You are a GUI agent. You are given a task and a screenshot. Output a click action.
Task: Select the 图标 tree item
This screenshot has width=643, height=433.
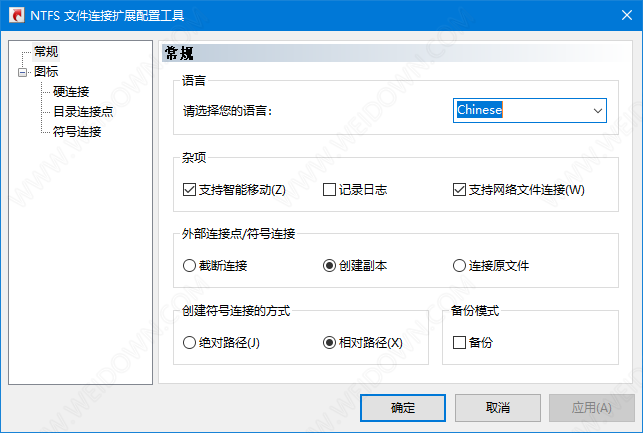pyautogui.click(x=46, y=72)
